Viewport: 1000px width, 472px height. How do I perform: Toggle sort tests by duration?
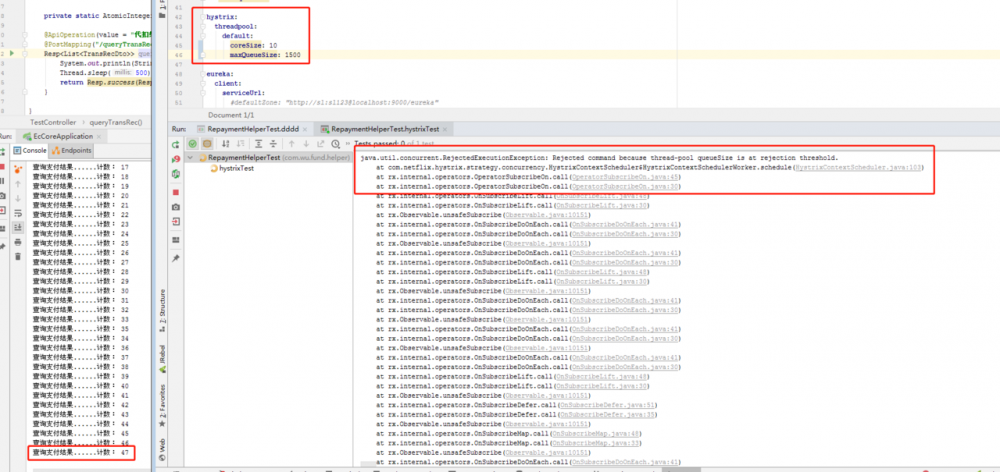pyautogui.click(x=240, y=144)
